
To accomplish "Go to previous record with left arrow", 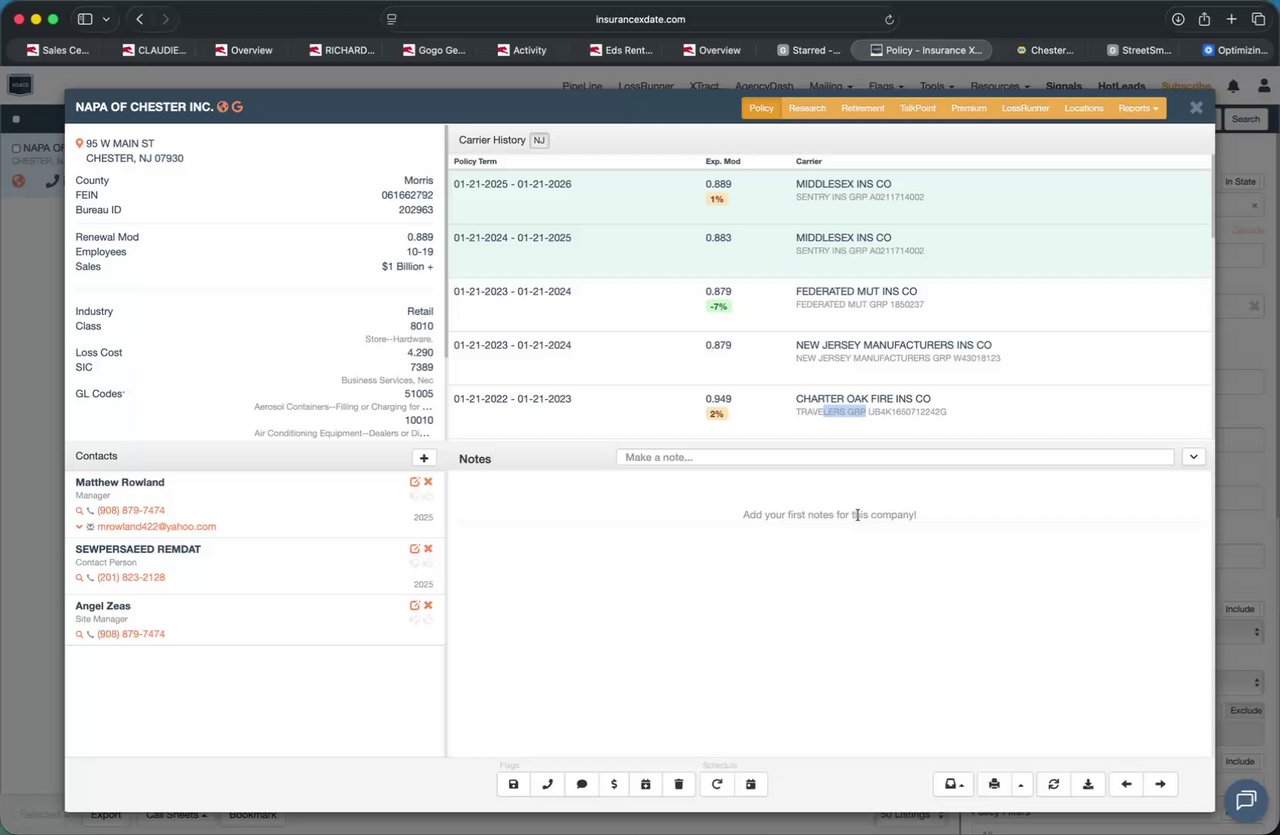I will click(x=1126, y=784).
